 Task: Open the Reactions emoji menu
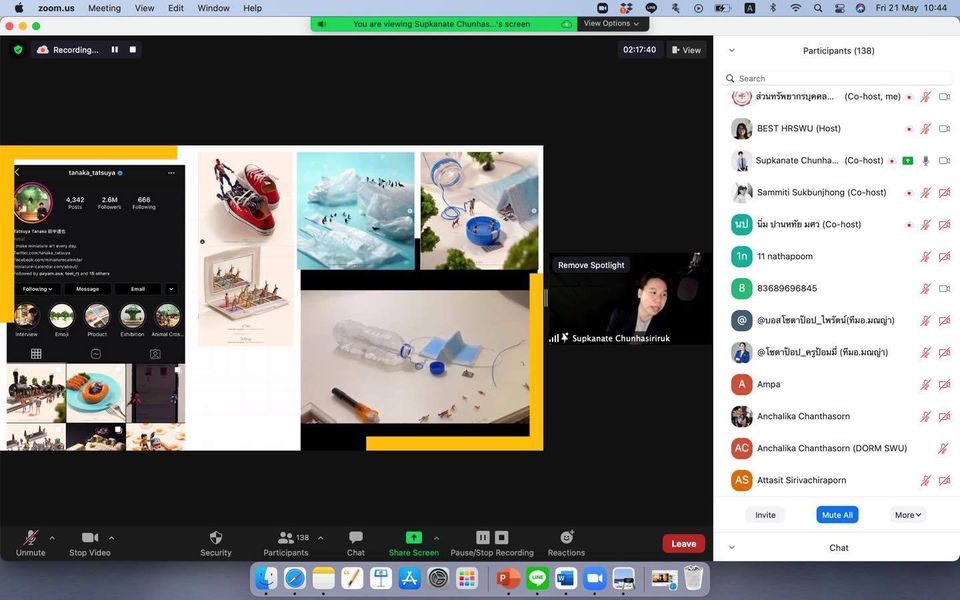click(x=566, y=538)
